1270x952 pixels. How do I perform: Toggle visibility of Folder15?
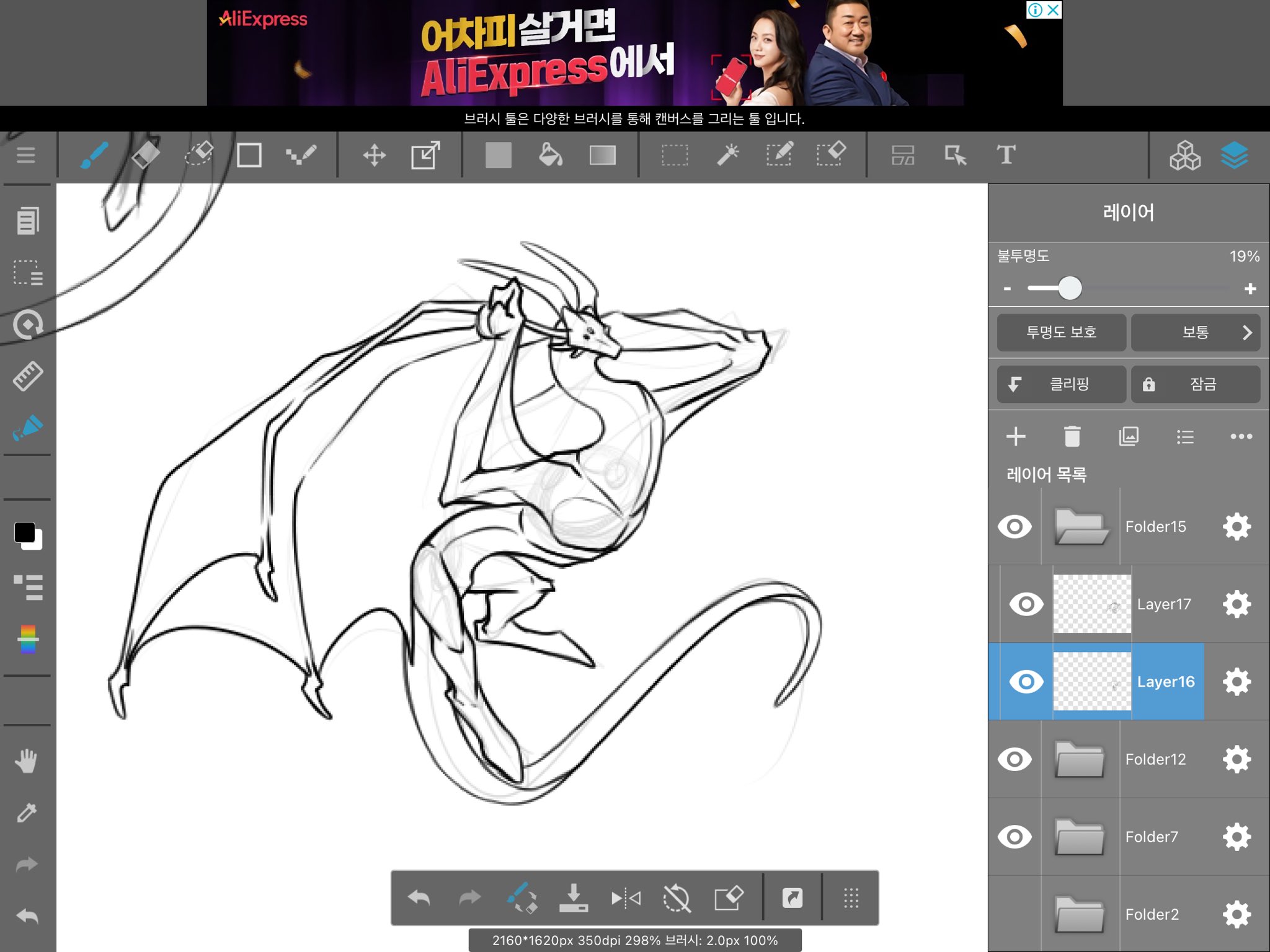[1015, 527]
